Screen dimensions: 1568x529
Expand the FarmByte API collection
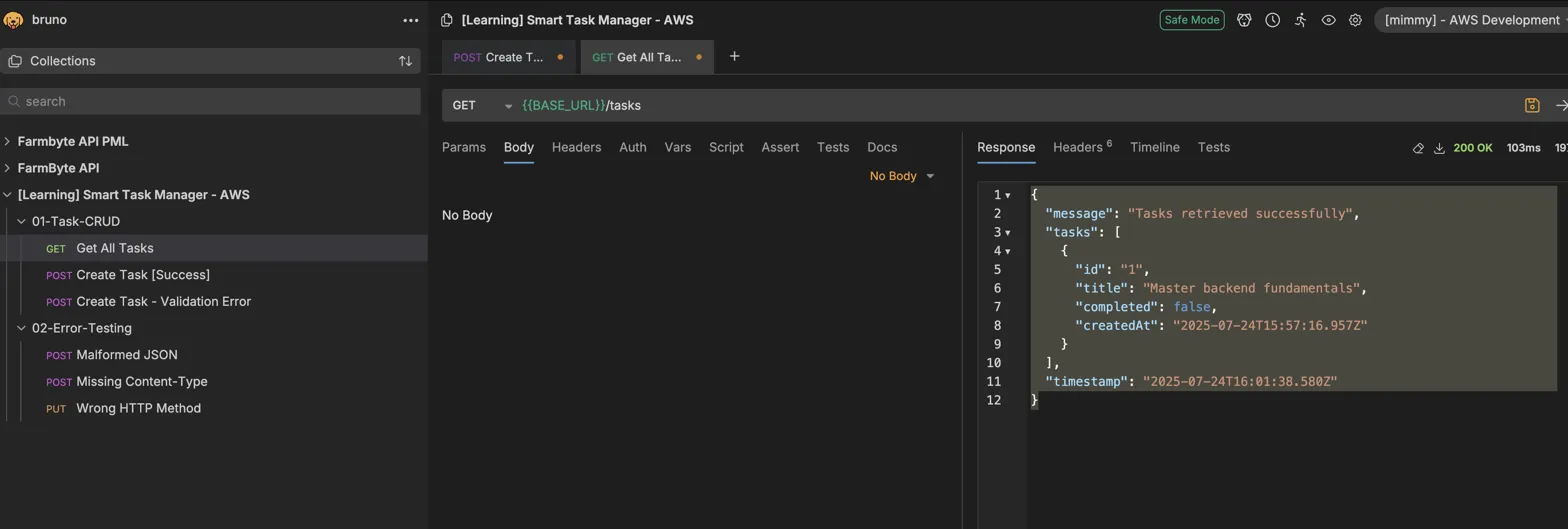7,168
